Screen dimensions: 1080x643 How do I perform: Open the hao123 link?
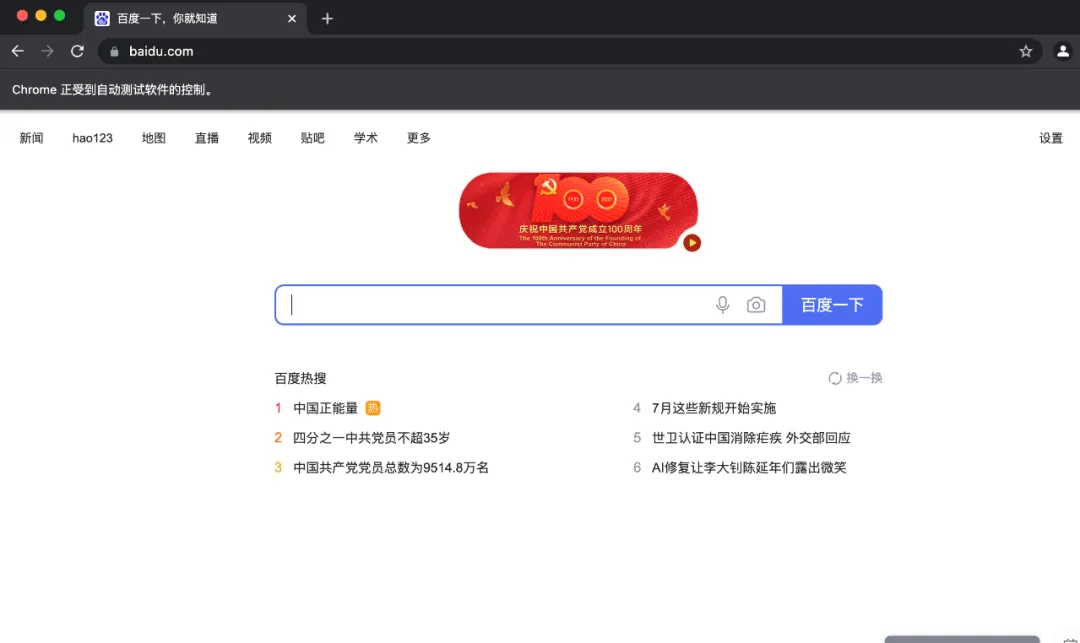point(92,138)
